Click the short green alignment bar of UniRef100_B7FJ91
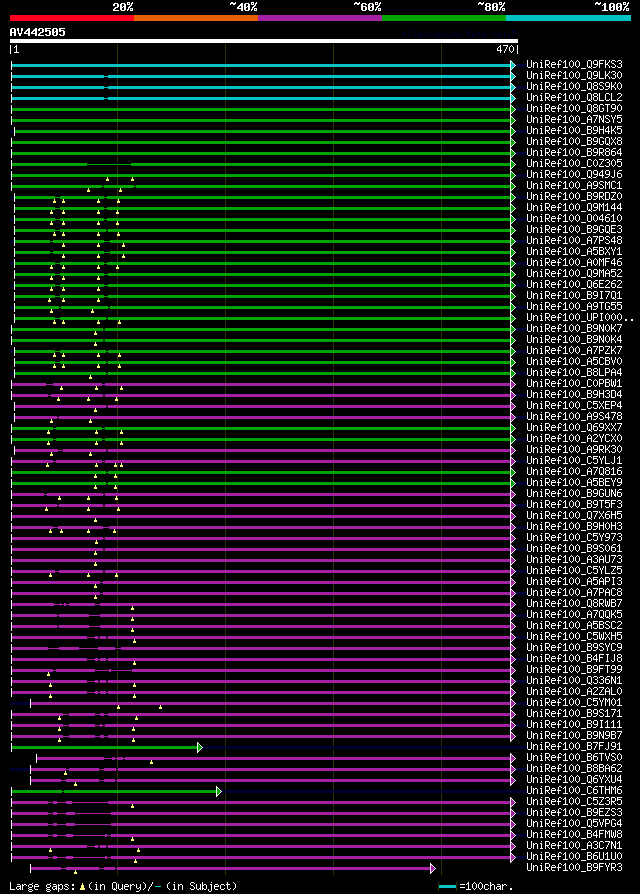The image size is (640, 894). click(x=104, y=747)
